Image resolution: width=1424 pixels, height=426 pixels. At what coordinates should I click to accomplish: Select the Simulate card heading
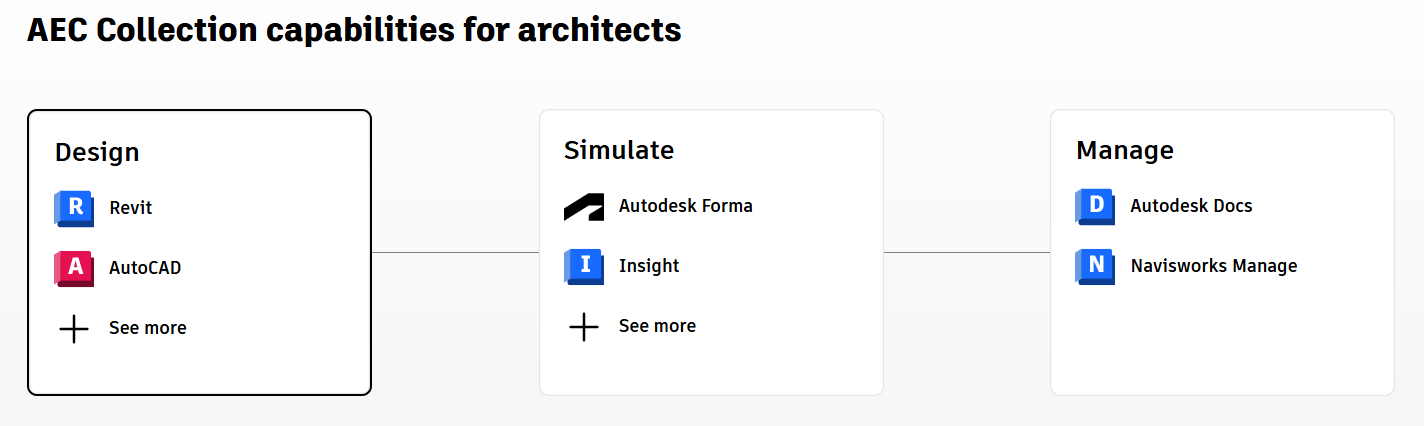(619, 150)
